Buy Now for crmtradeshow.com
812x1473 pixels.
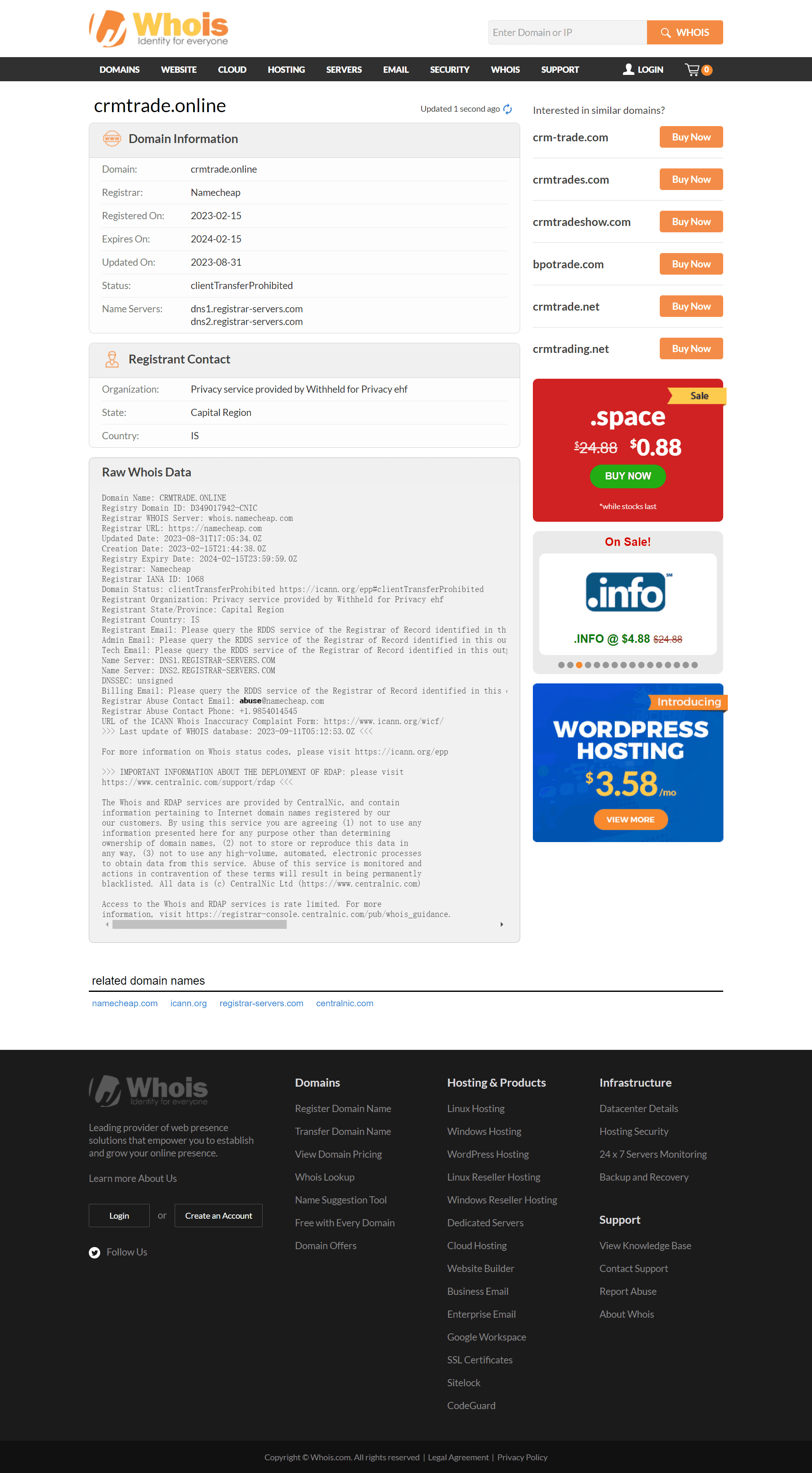[691, 222]
